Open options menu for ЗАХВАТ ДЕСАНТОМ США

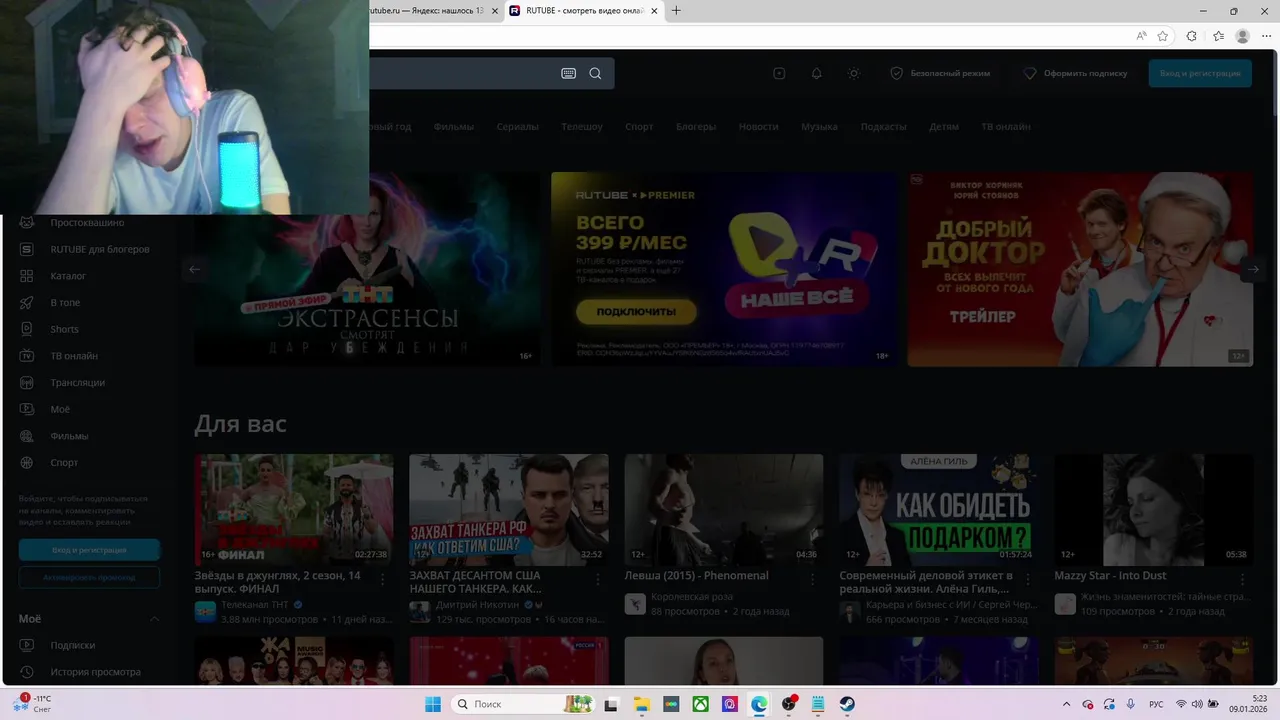pyautogui.click(x=598, y=579)
